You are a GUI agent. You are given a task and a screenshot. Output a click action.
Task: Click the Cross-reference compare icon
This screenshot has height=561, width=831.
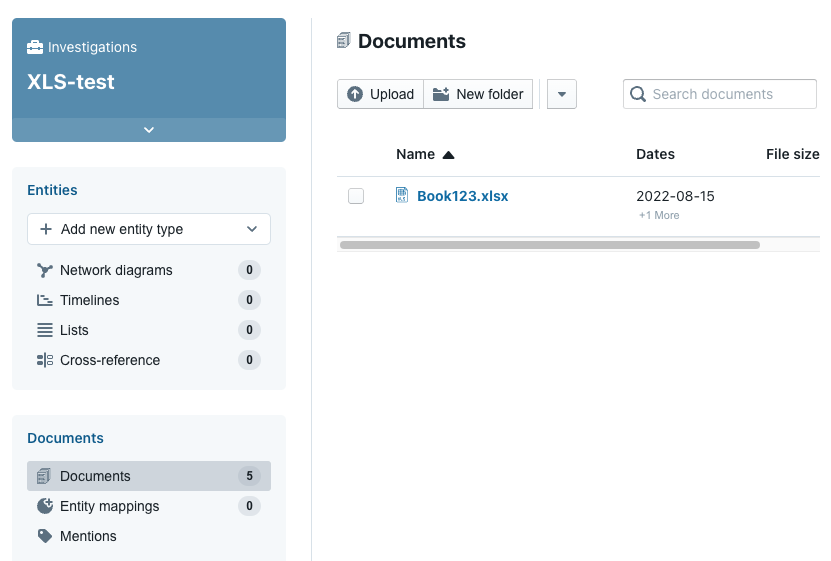point(45,360)
